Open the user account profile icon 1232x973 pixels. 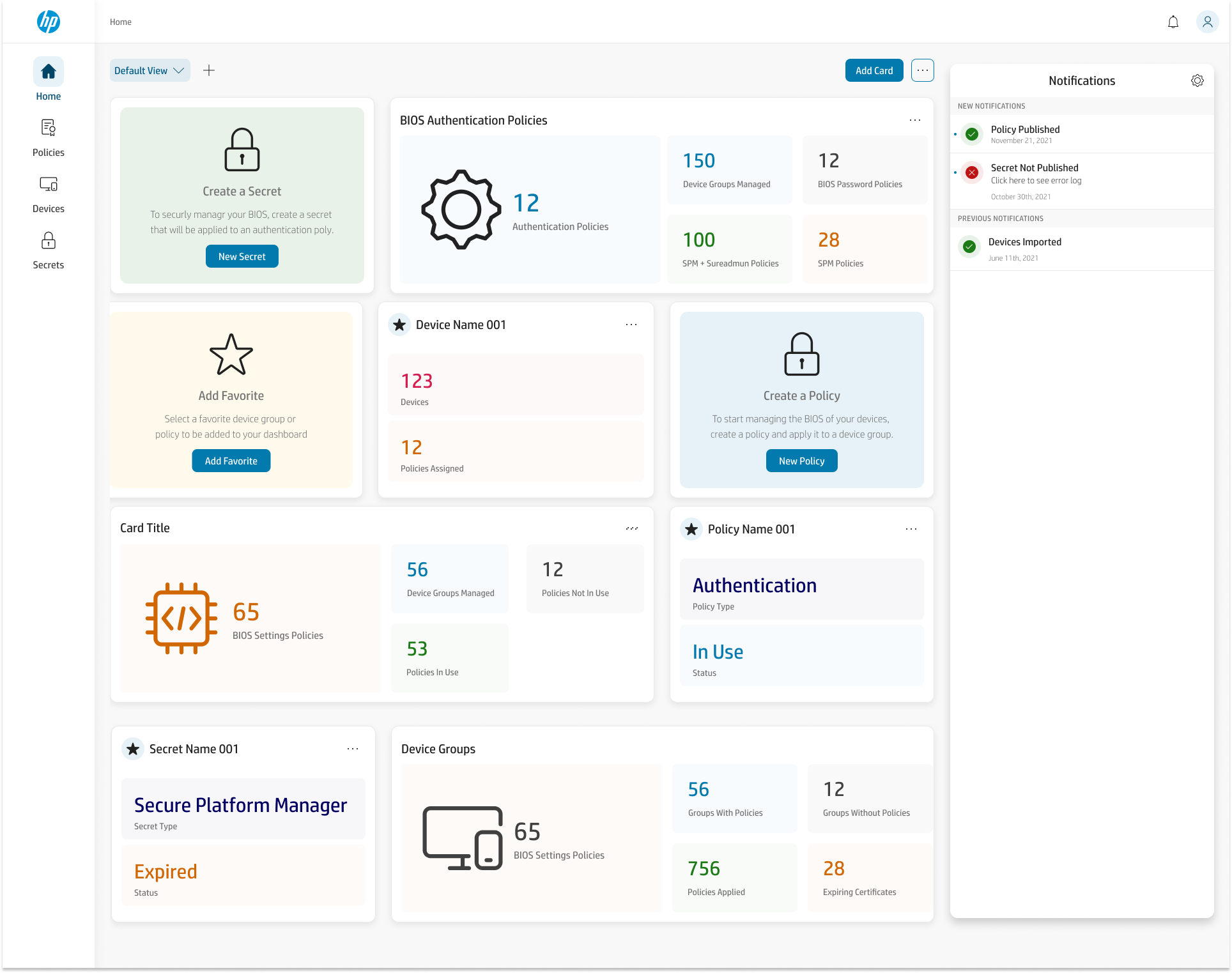tap(1208, 21)
